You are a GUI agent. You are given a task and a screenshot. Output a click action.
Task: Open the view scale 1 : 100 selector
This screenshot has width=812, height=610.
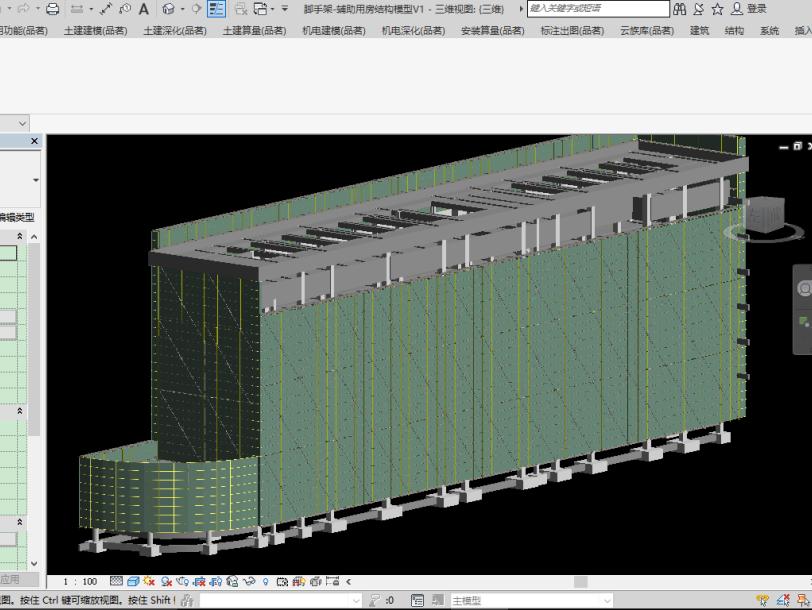tap(80, 581)
